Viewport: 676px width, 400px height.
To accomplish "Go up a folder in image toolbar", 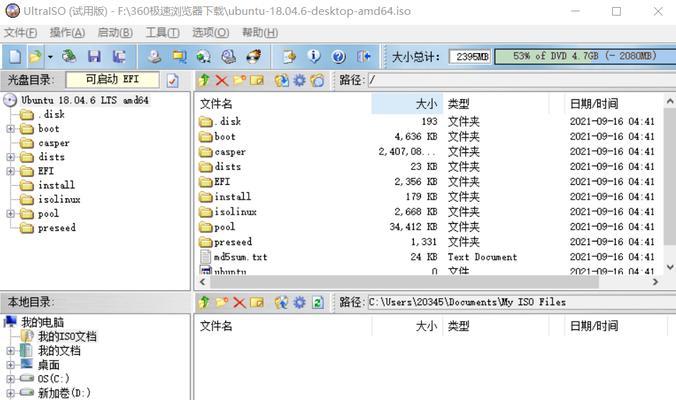I will coord(204,80).
